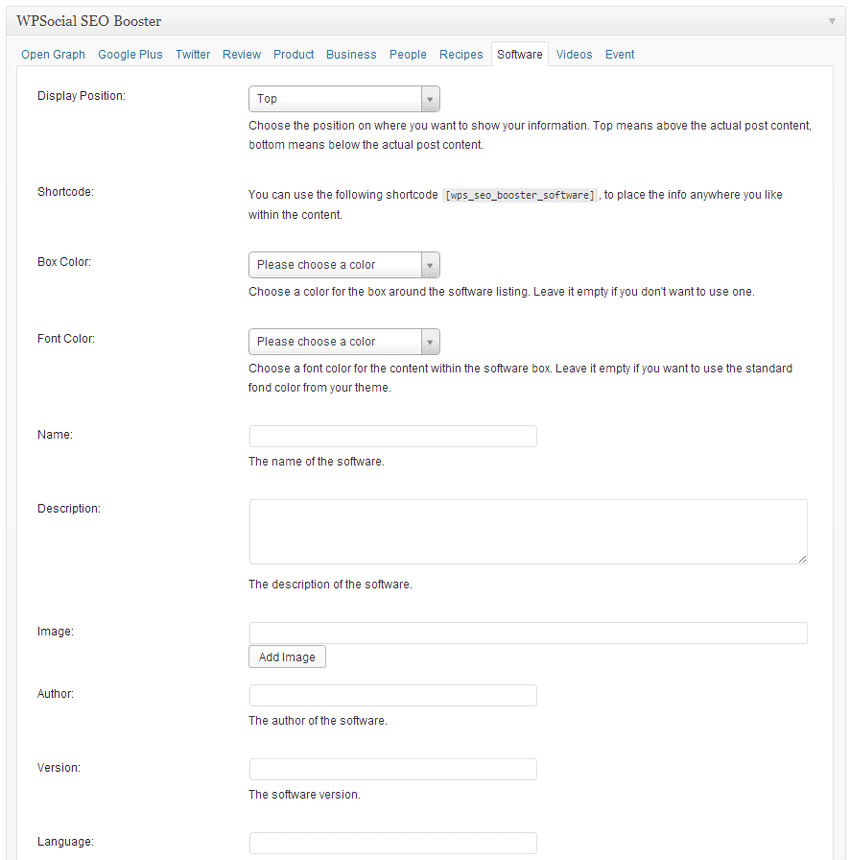Open the Recipes tab

click(461, 55)
